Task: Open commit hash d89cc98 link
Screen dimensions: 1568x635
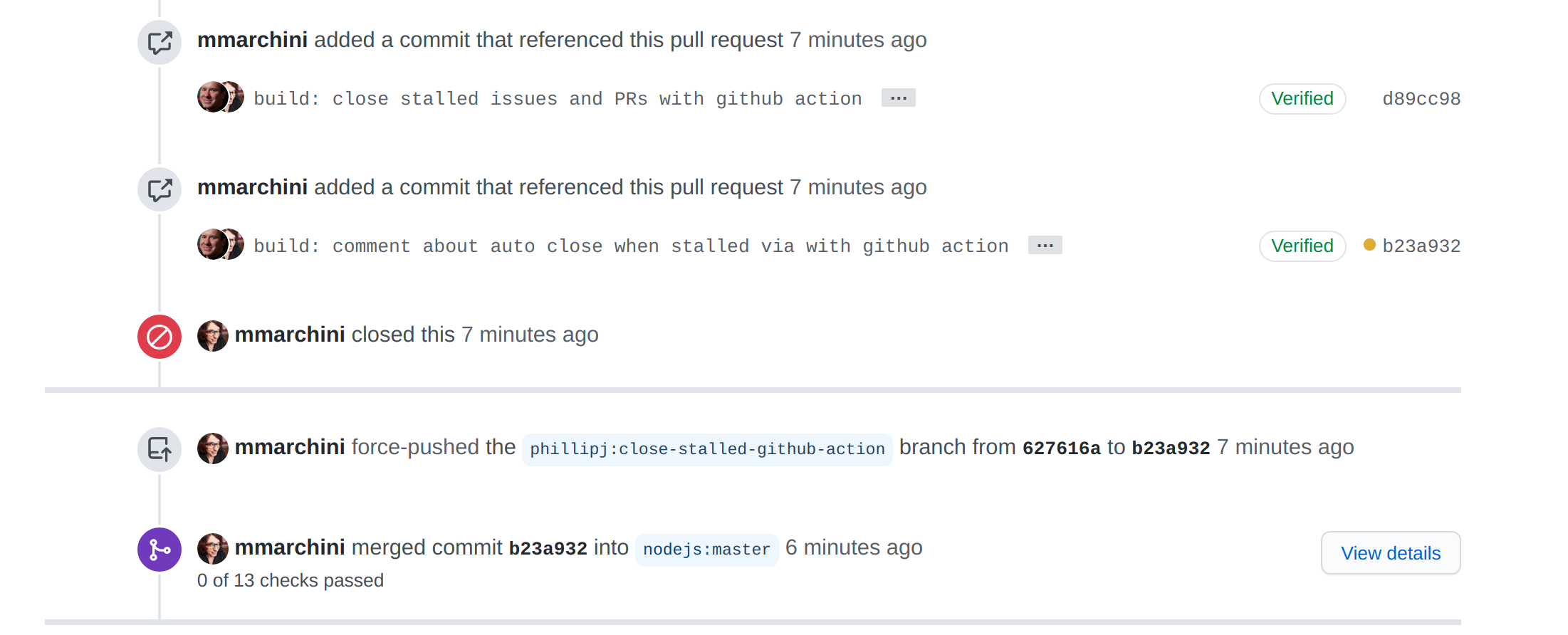Action: coord(1421,99)
